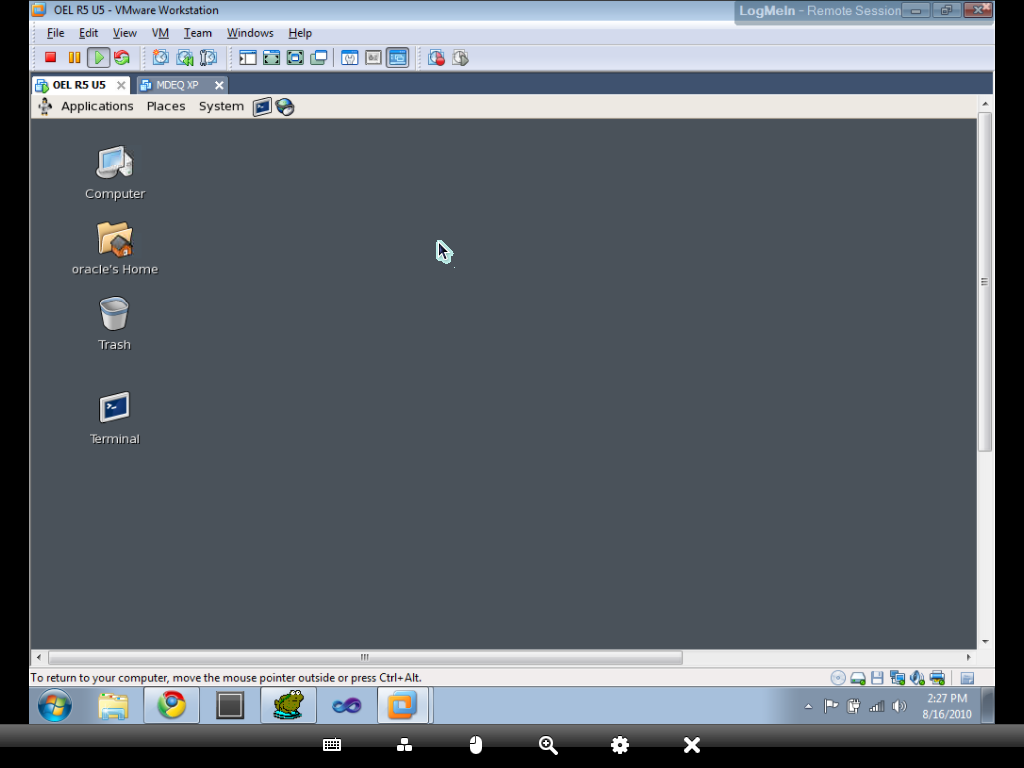Open the View menu
1024x768 pixels.
[x=124, y=33]
